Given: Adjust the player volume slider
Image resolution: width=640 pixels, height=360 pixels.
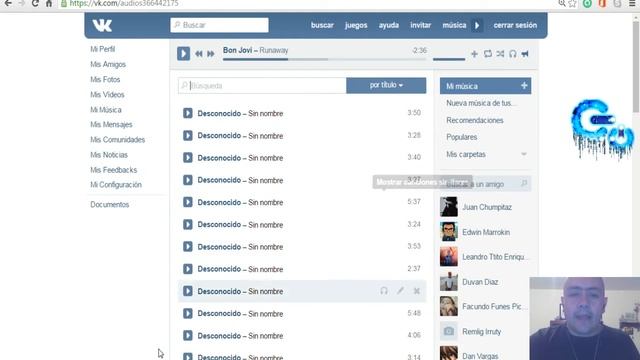Looking at the screenshot, I should pos(449,59).
